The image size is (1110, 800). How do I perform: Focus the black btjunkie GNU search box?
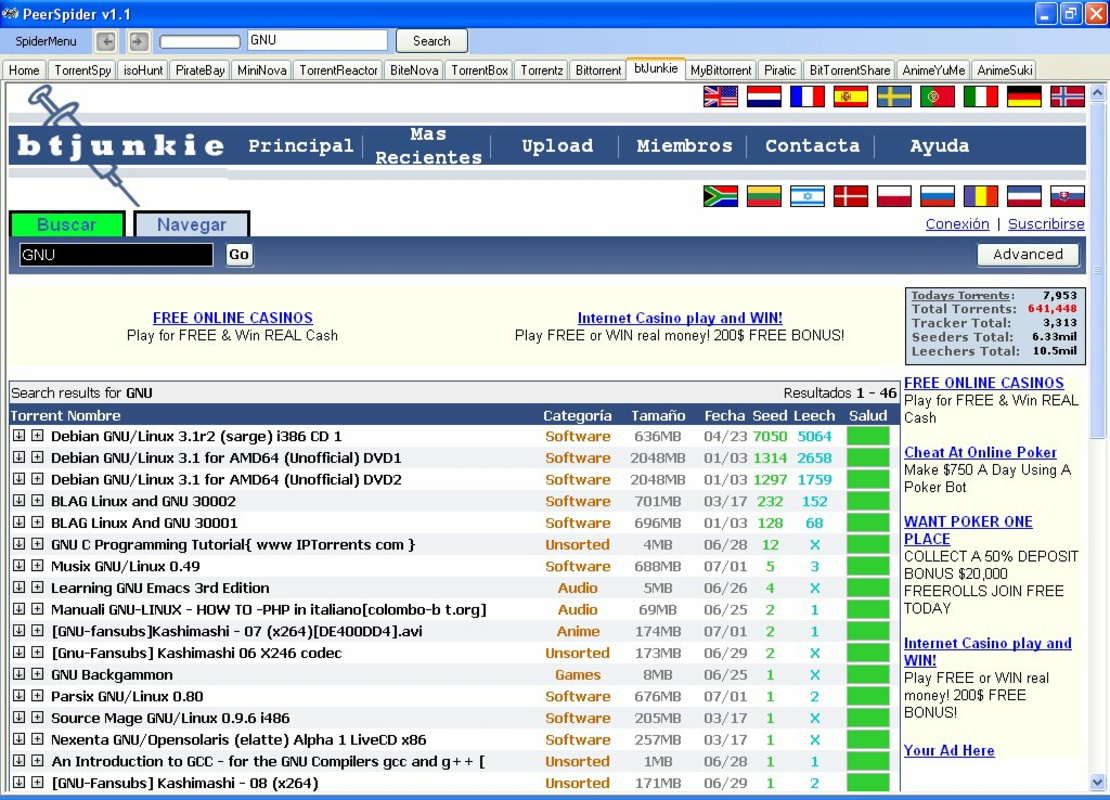(116, 255)
